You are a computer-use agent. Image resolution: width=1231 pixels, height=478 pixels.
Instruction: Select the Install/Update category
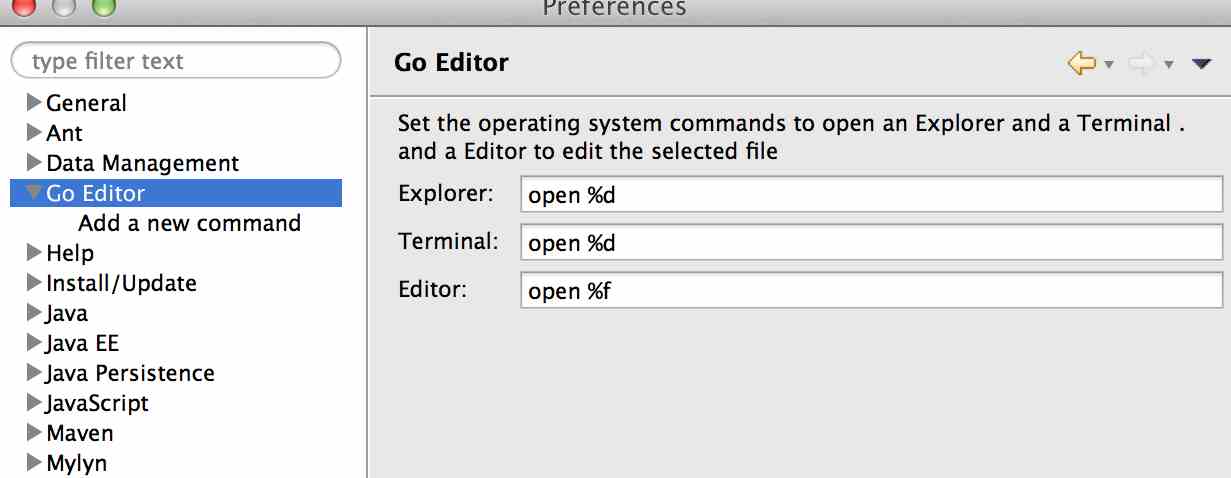pos(121,283)
